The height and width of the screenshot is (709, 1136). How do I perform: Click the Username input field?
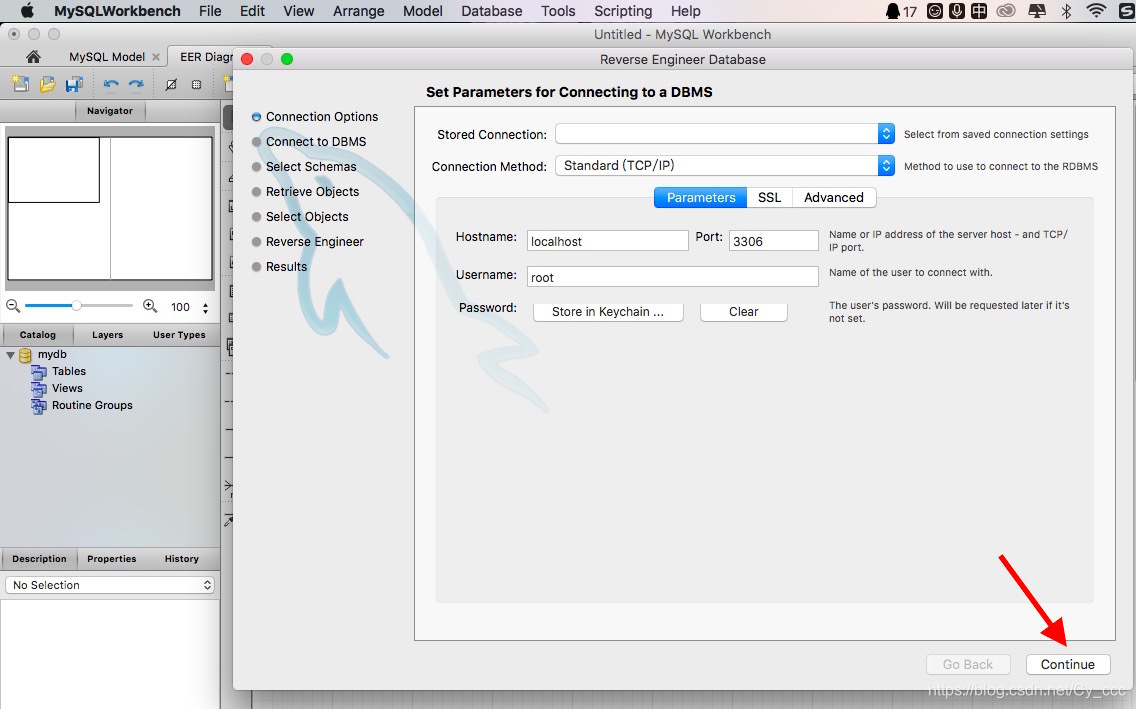pyautogui.click(x=672, y=277)
